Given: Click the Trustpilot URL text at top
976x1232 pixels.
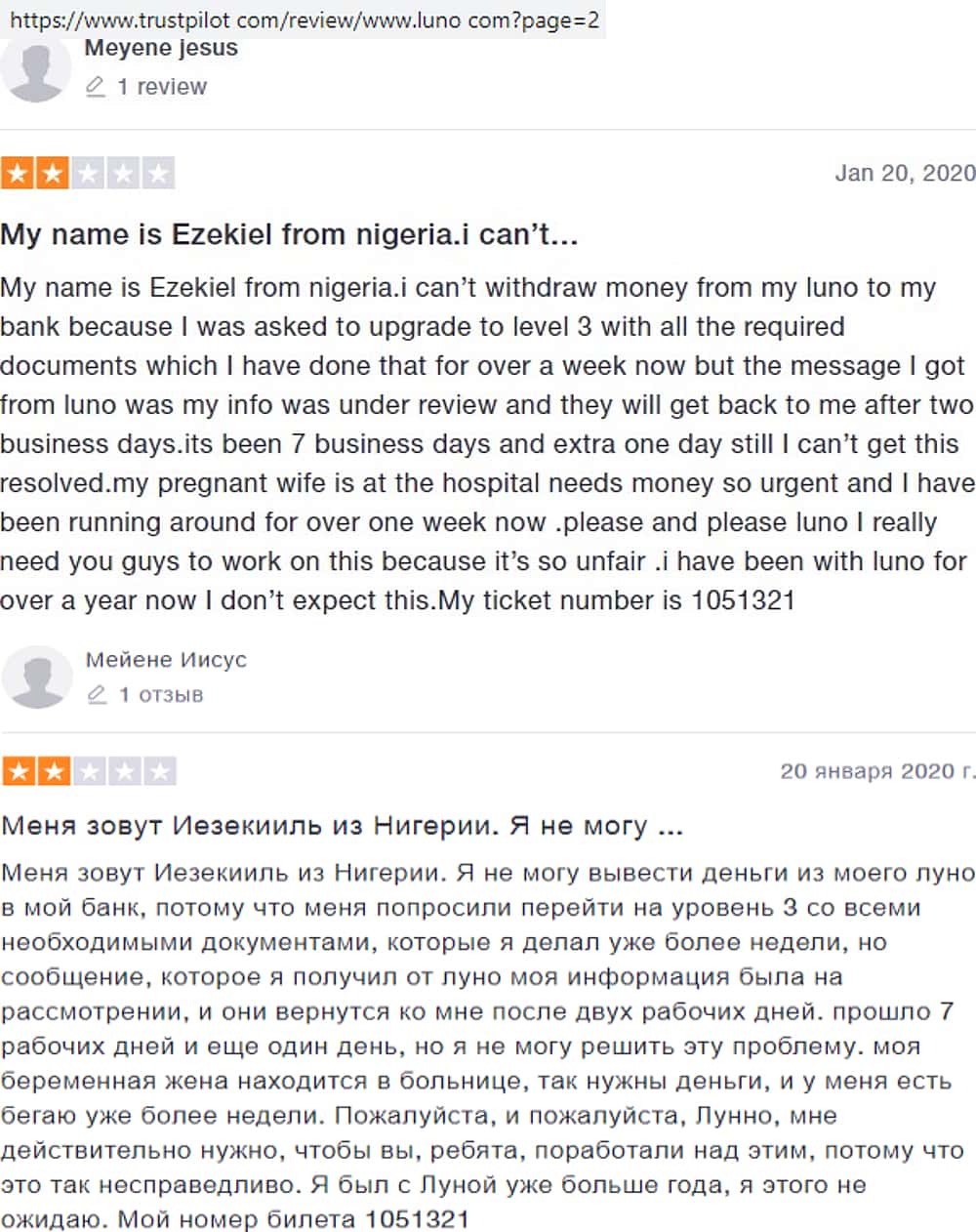Looking at the screenshot, I should 304,20.
